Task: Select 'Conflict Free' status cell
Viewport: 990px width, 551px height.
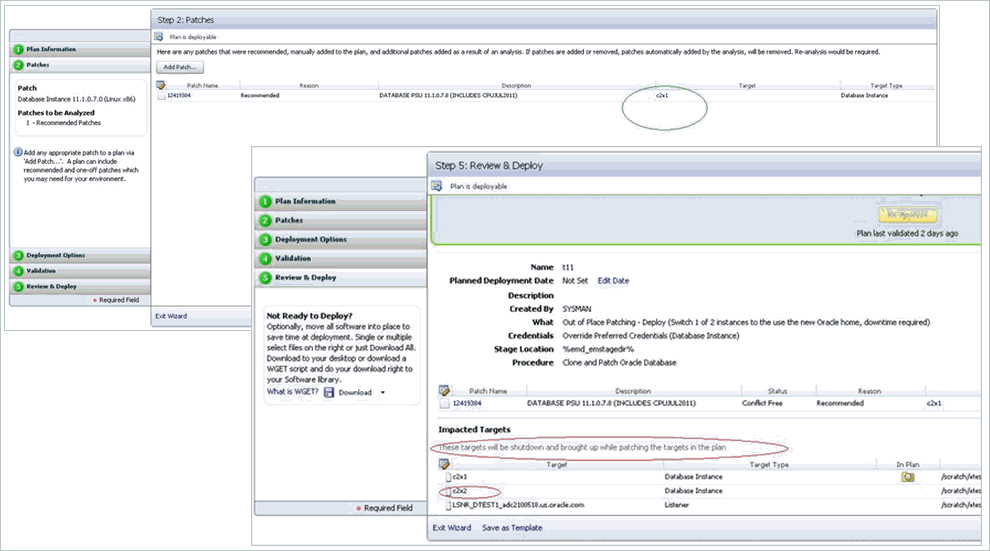Action: [762, 403]
